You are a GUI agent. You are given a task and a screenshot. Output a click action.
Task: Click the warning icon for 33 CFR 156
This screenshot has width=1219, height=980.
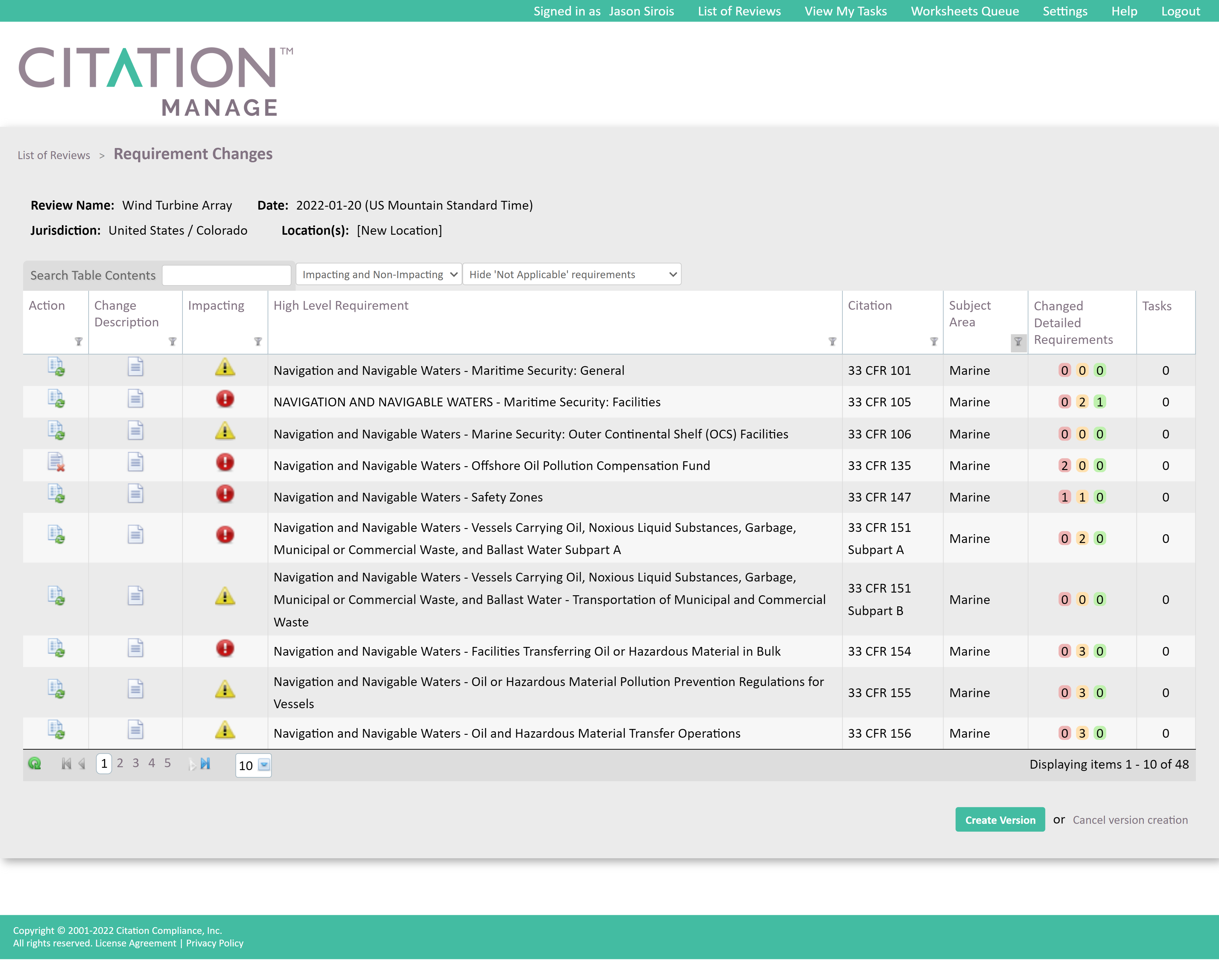click(225, 730)
